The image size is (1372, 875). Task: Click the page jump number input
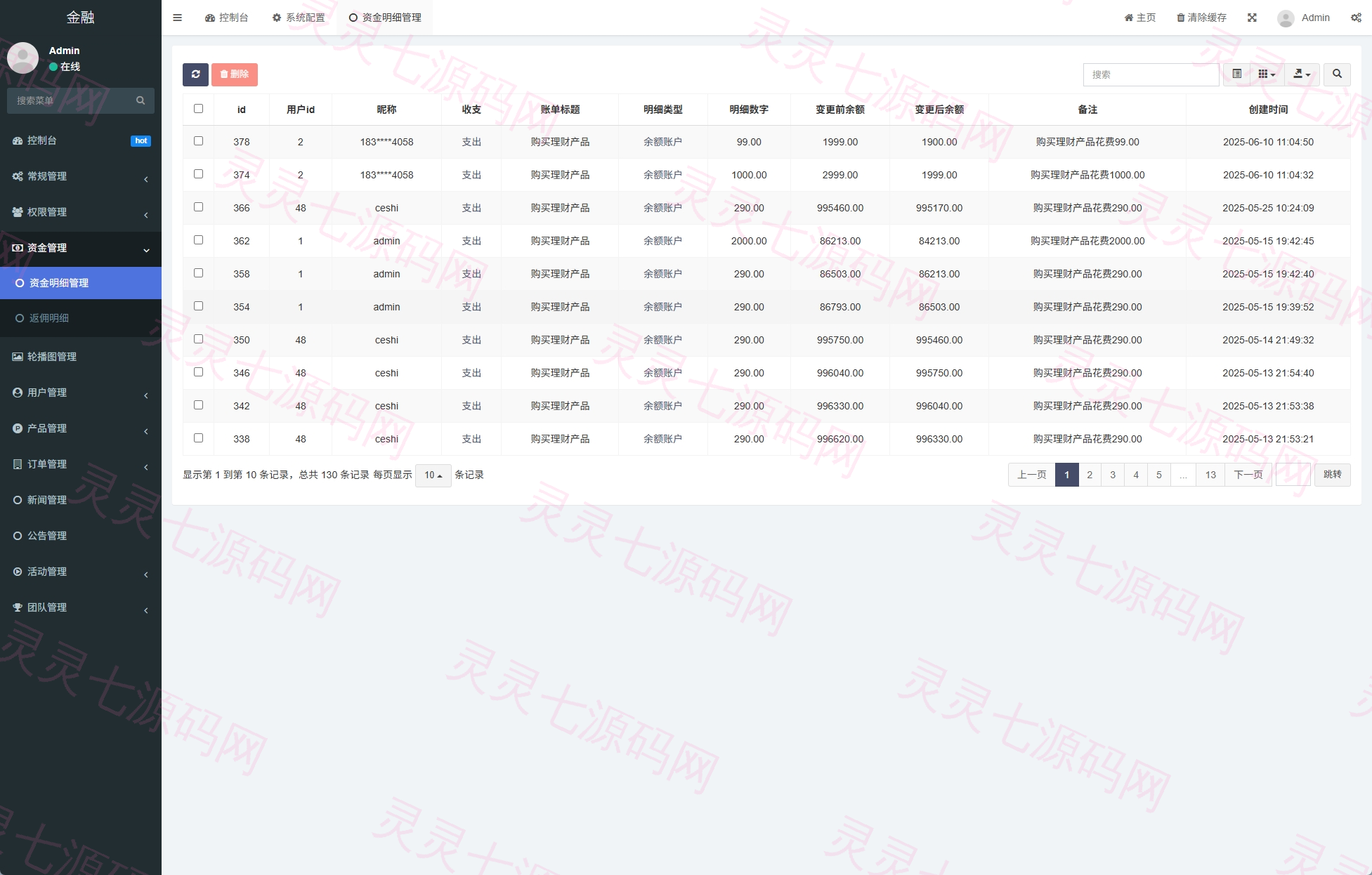pyautogui.click(x=1293, y=475)
